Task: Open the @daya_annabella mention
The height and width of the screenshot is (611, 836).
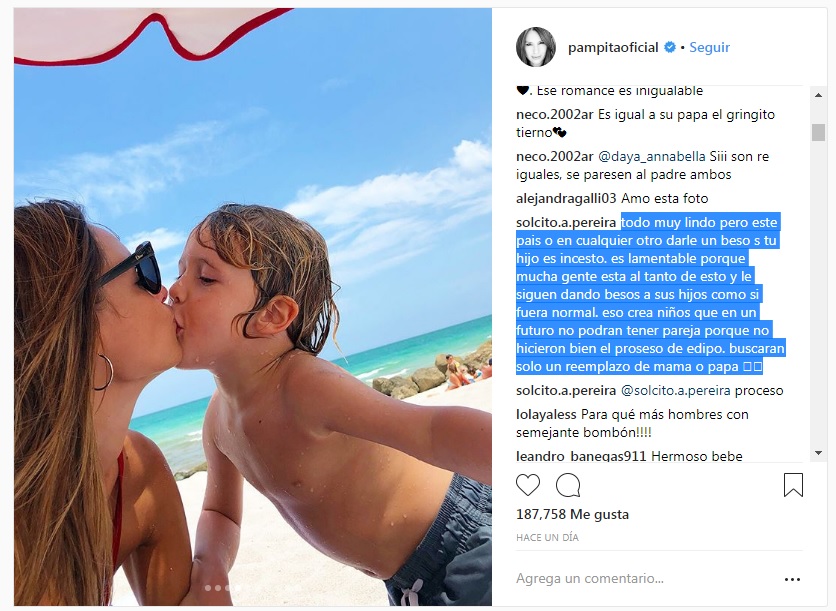Action: coord(652,157)
